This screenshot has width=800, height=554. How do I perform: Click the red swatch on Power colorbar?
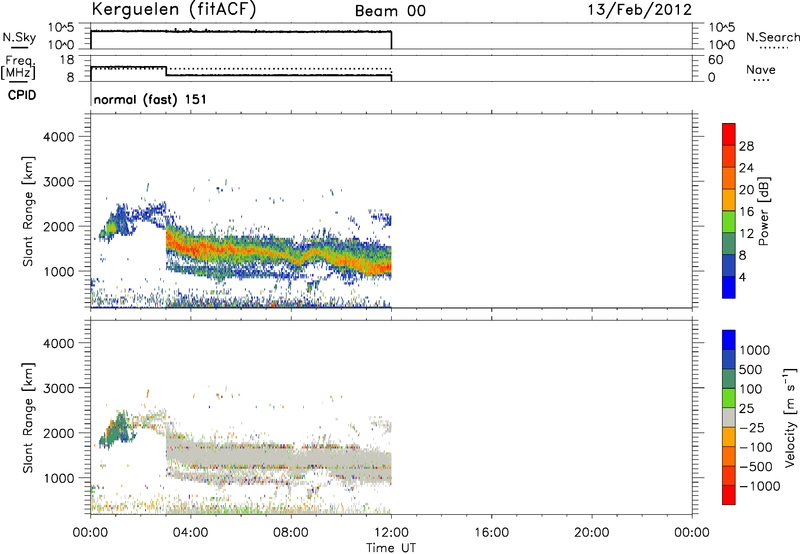coord(729,134)
